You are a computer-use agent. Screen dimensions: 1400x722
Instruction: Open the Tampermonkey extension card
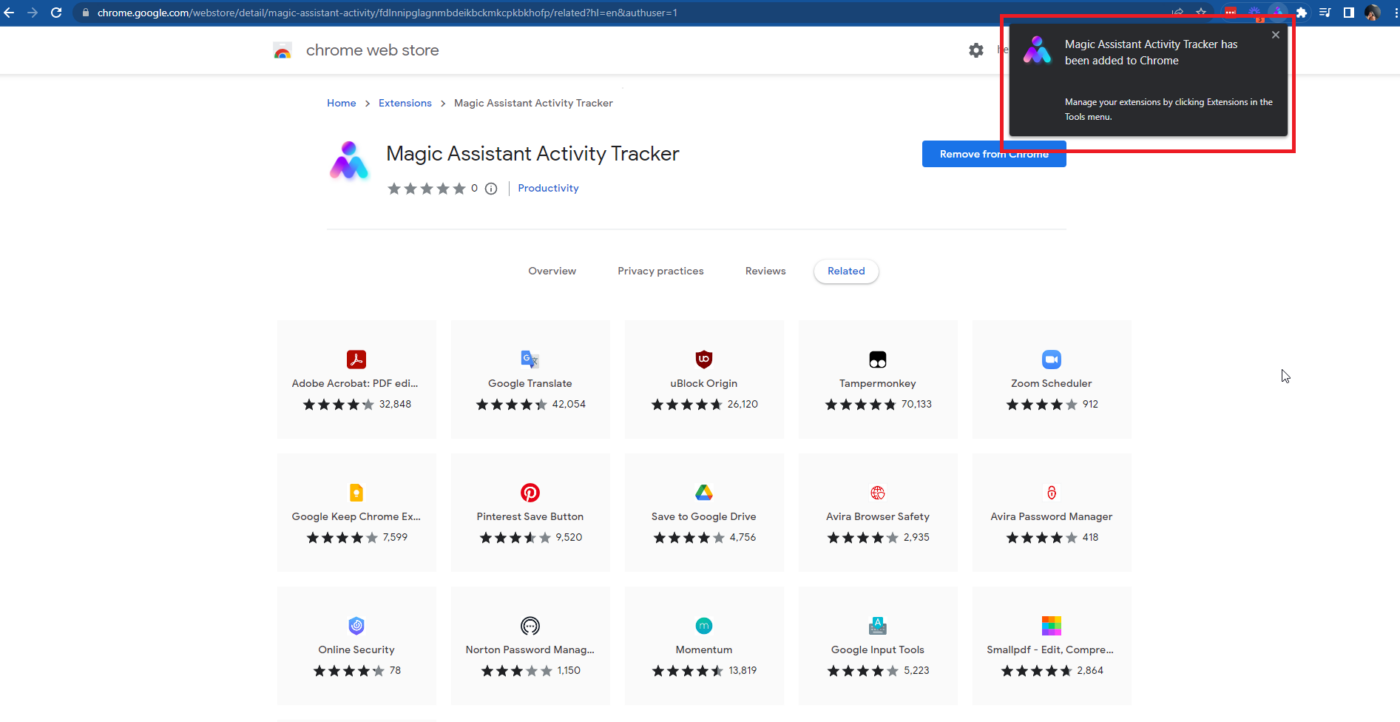(877, 379)
